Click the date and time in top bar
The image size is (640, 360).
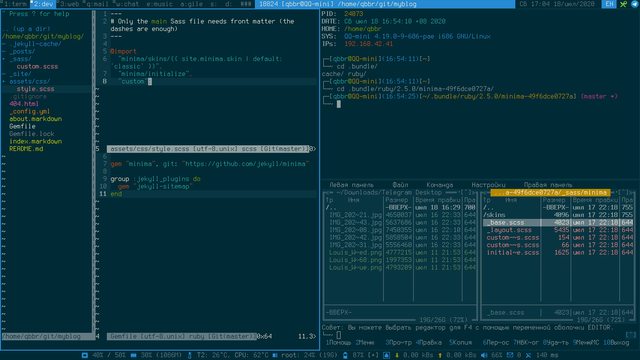pos(557,4)
